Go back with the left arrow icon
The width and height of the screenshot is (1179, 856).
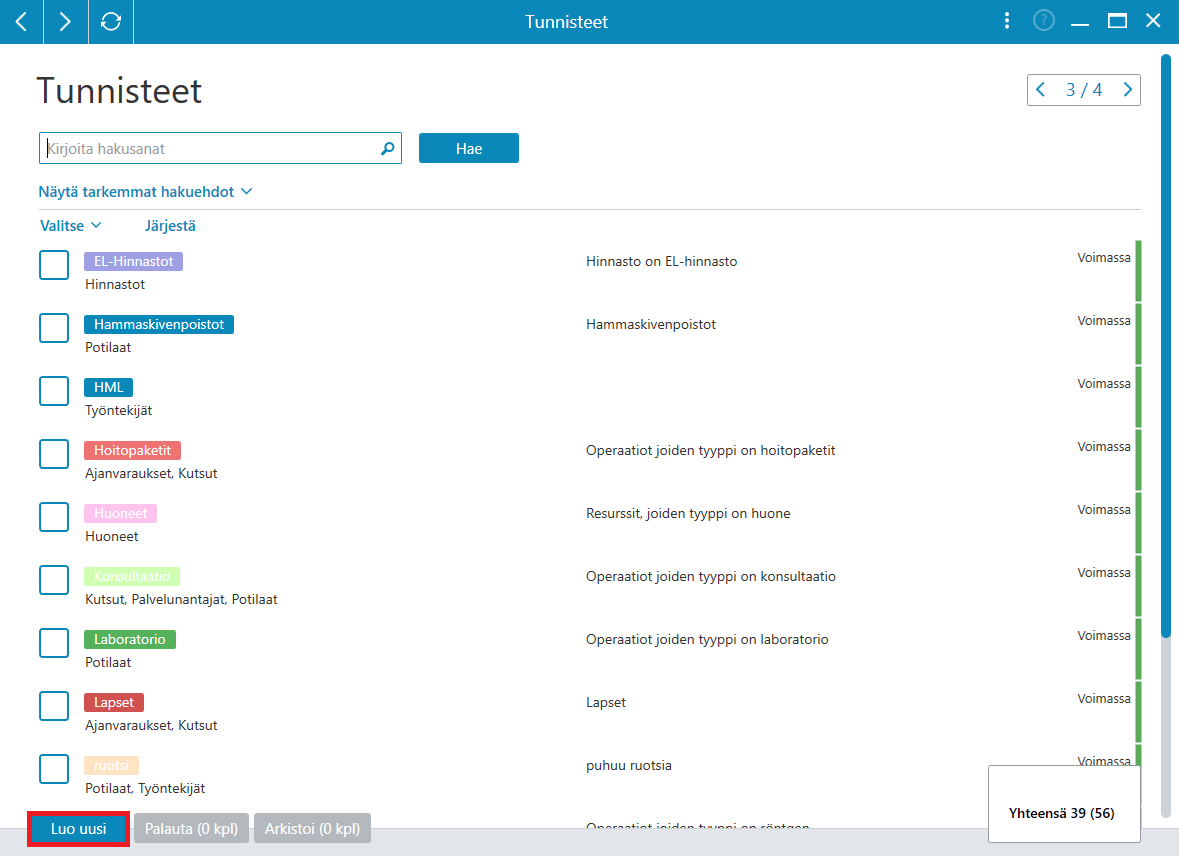21,22
